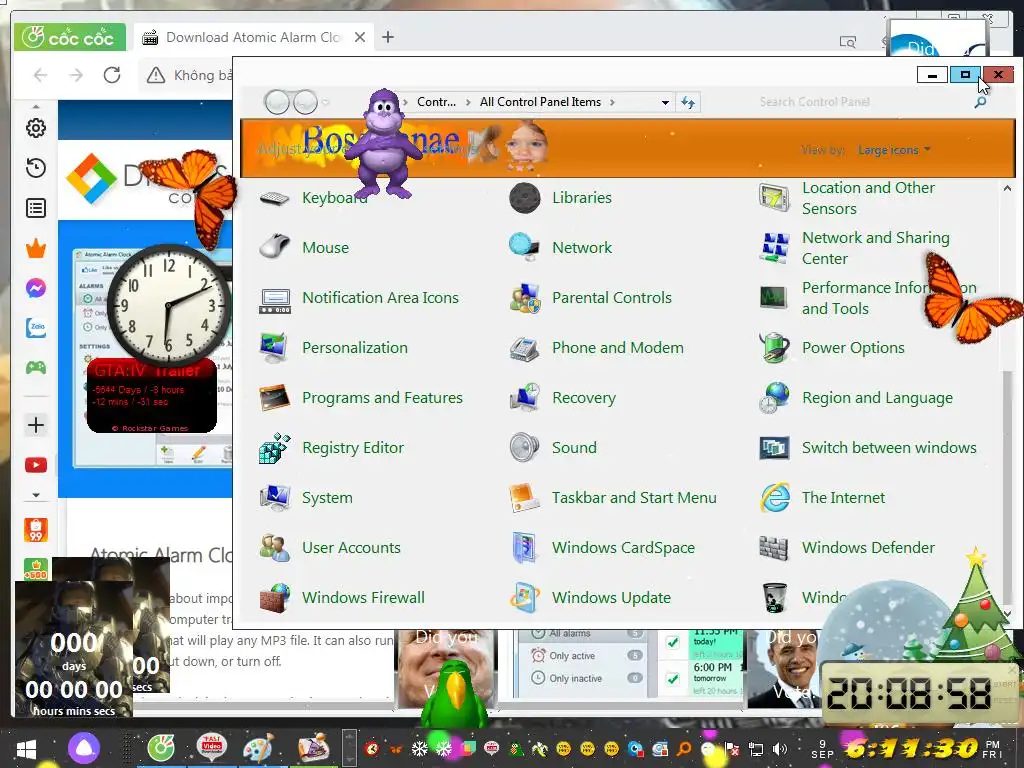1024x768 pixels.
Task: Open Performance Information and Tools
Action: (x=868, y=298)
